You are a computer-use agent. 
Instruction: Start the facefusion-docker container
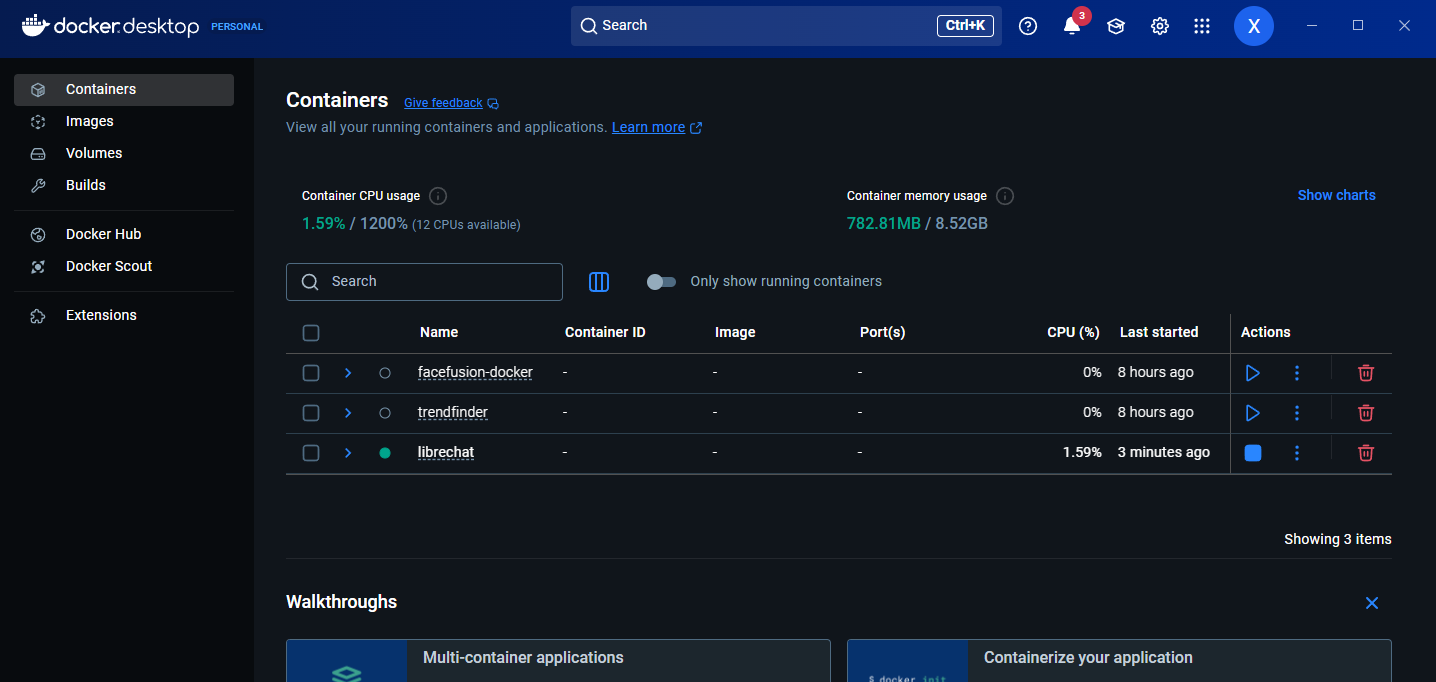coord(1252,373)
